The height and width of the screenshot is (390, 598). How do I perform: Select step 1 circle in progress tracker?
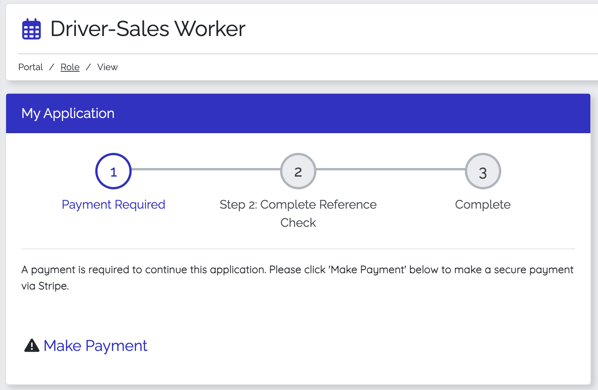pos(113,171)
